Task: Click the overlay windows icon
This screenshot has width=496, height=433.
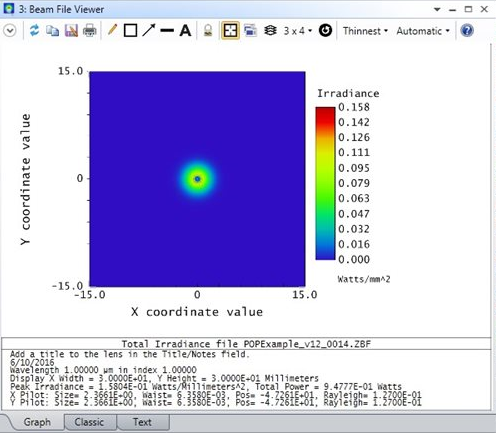Action: click(x=250, y=31)
